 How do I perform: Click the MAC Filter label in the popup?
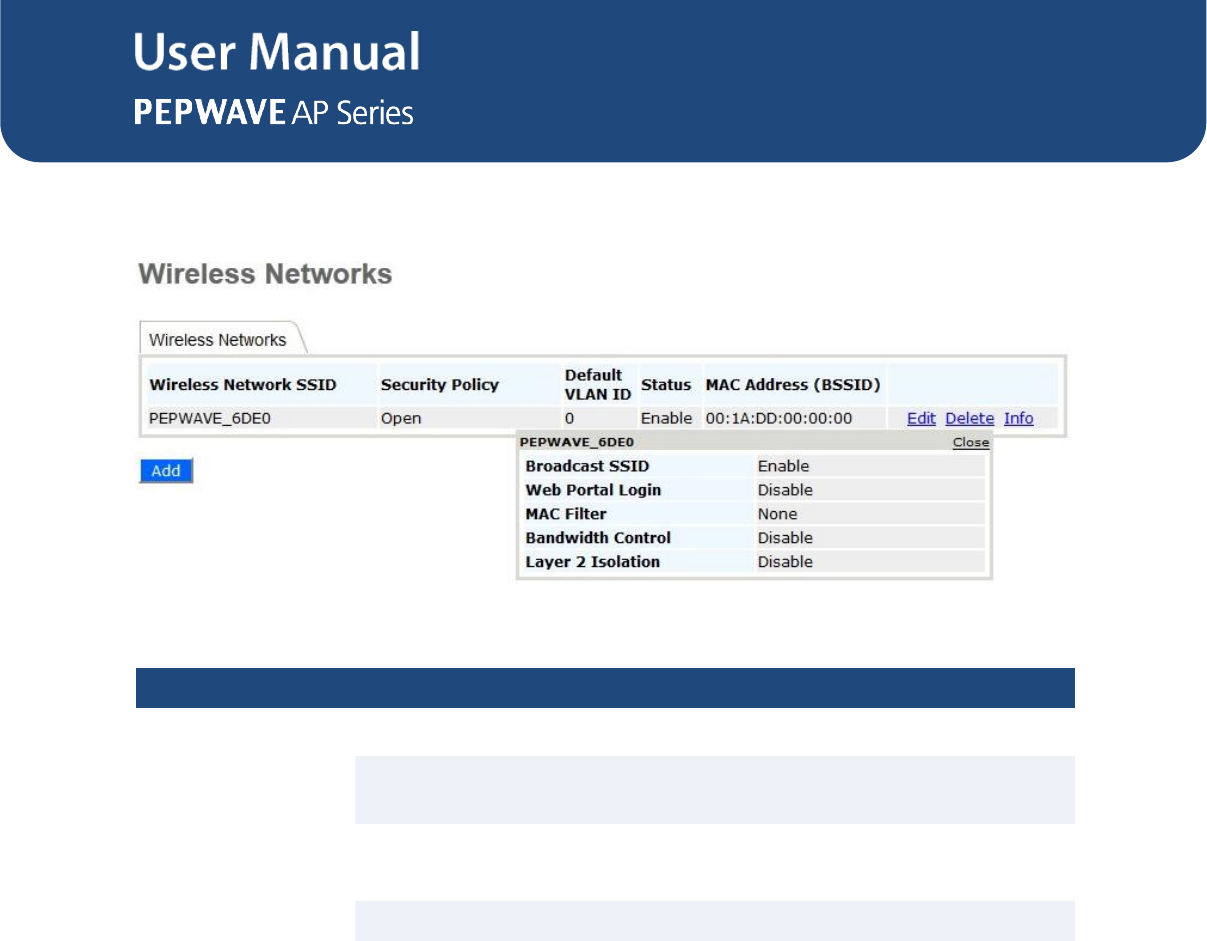566,514
